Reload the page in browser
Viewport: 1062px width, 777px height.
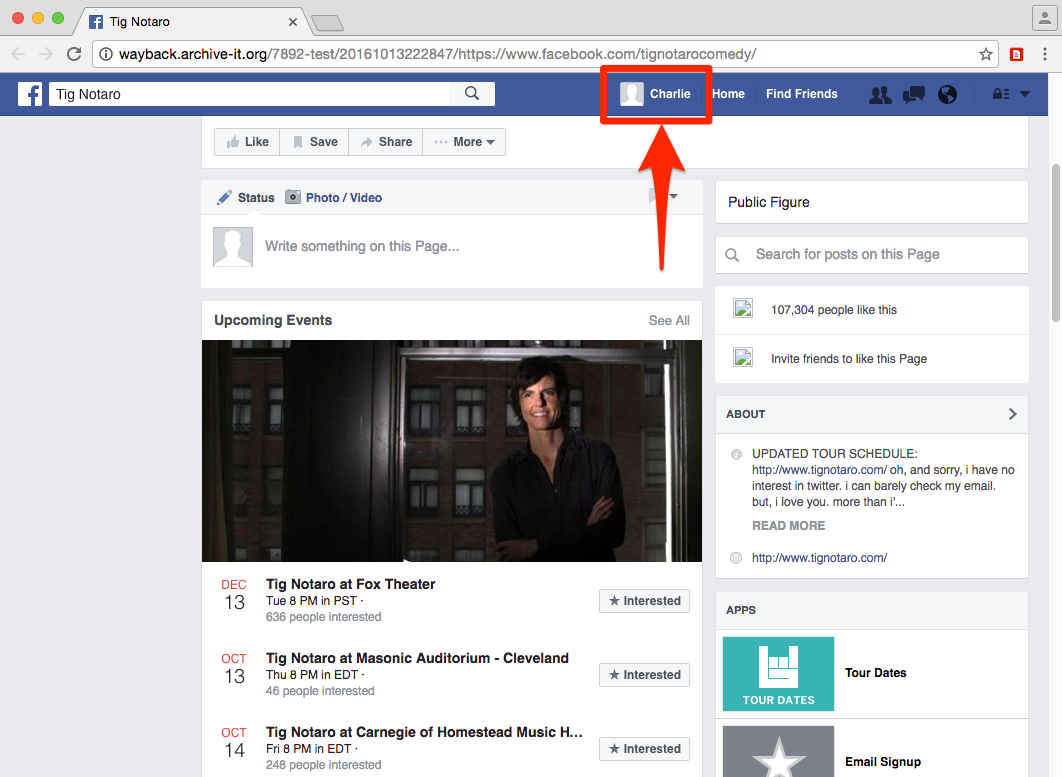[74, 54]
